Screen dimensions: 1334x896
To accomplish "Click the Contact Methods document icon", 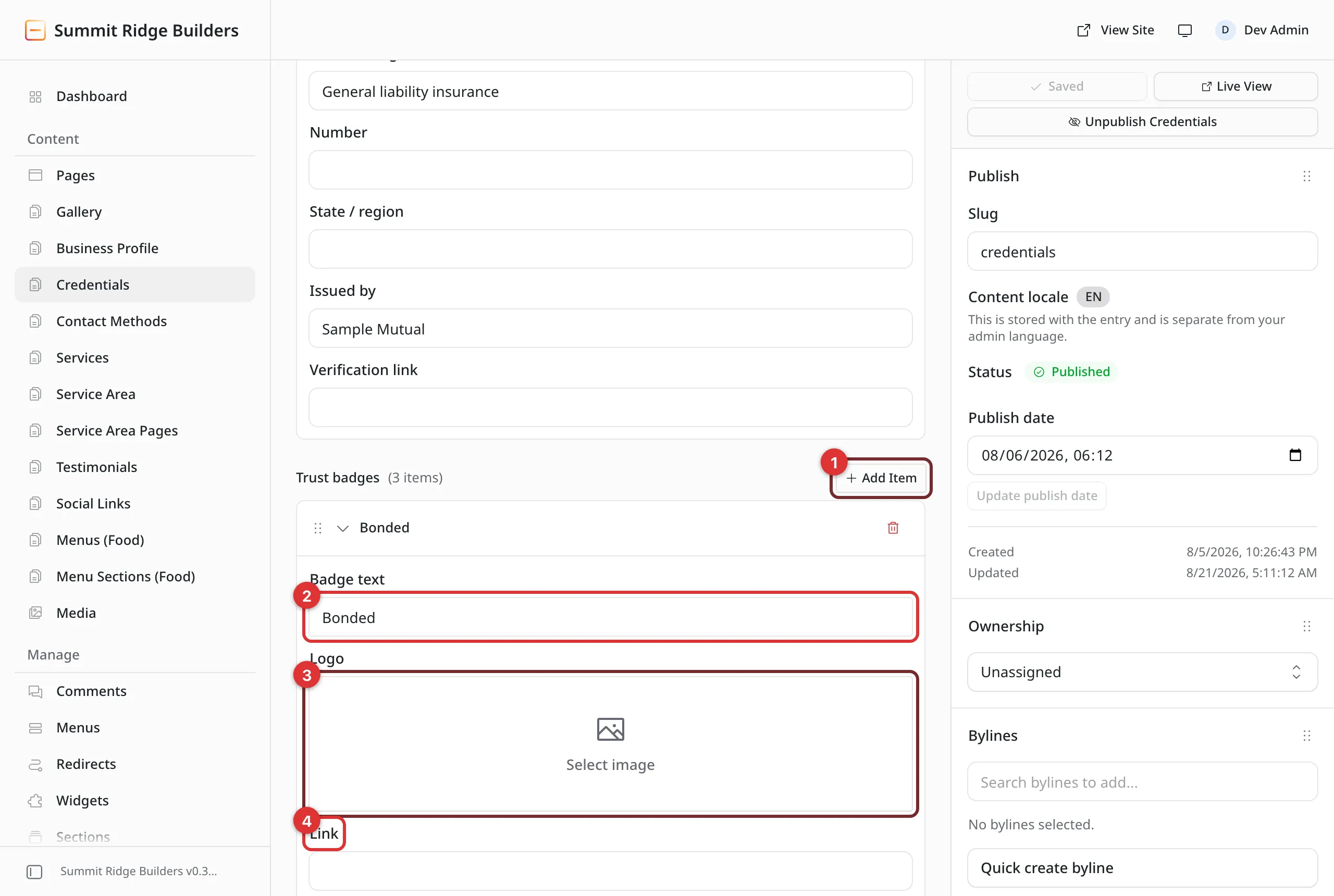I will click(x=35, y=321).
